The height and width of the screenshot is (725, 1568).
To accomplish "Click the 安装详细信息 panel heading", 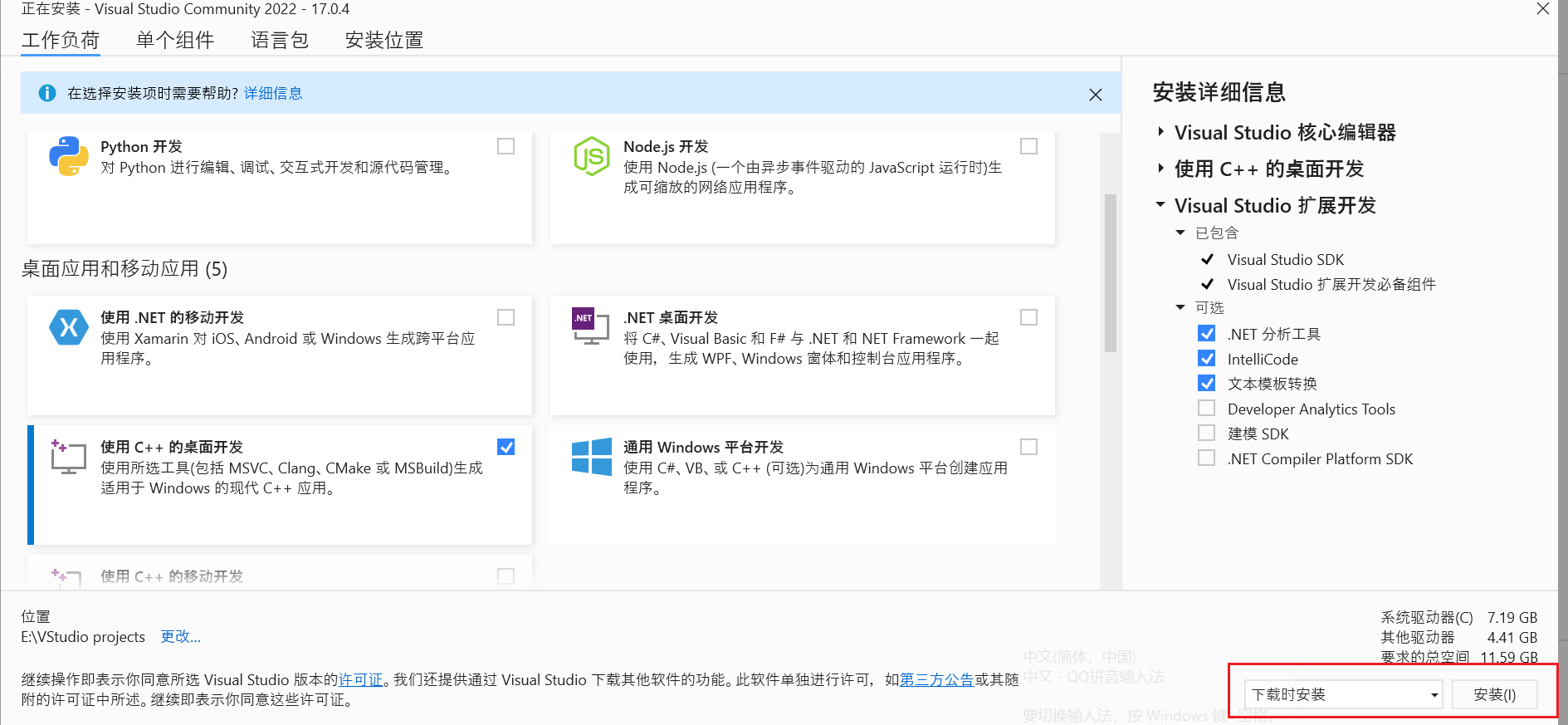I will [1219, 92].
